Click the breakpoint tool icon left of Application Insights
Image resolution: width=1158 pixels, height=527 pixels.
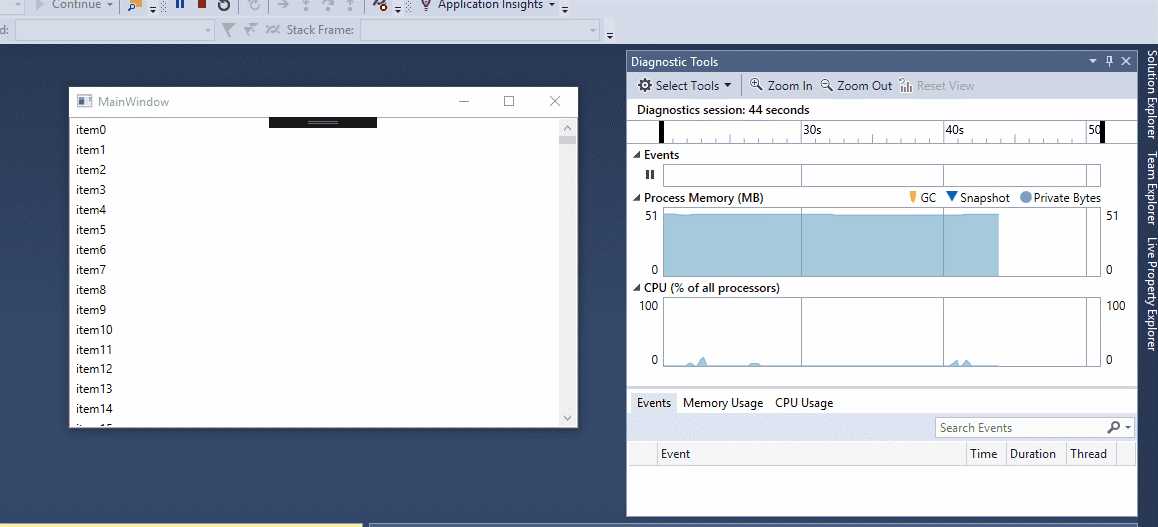(x=380, y=4)
